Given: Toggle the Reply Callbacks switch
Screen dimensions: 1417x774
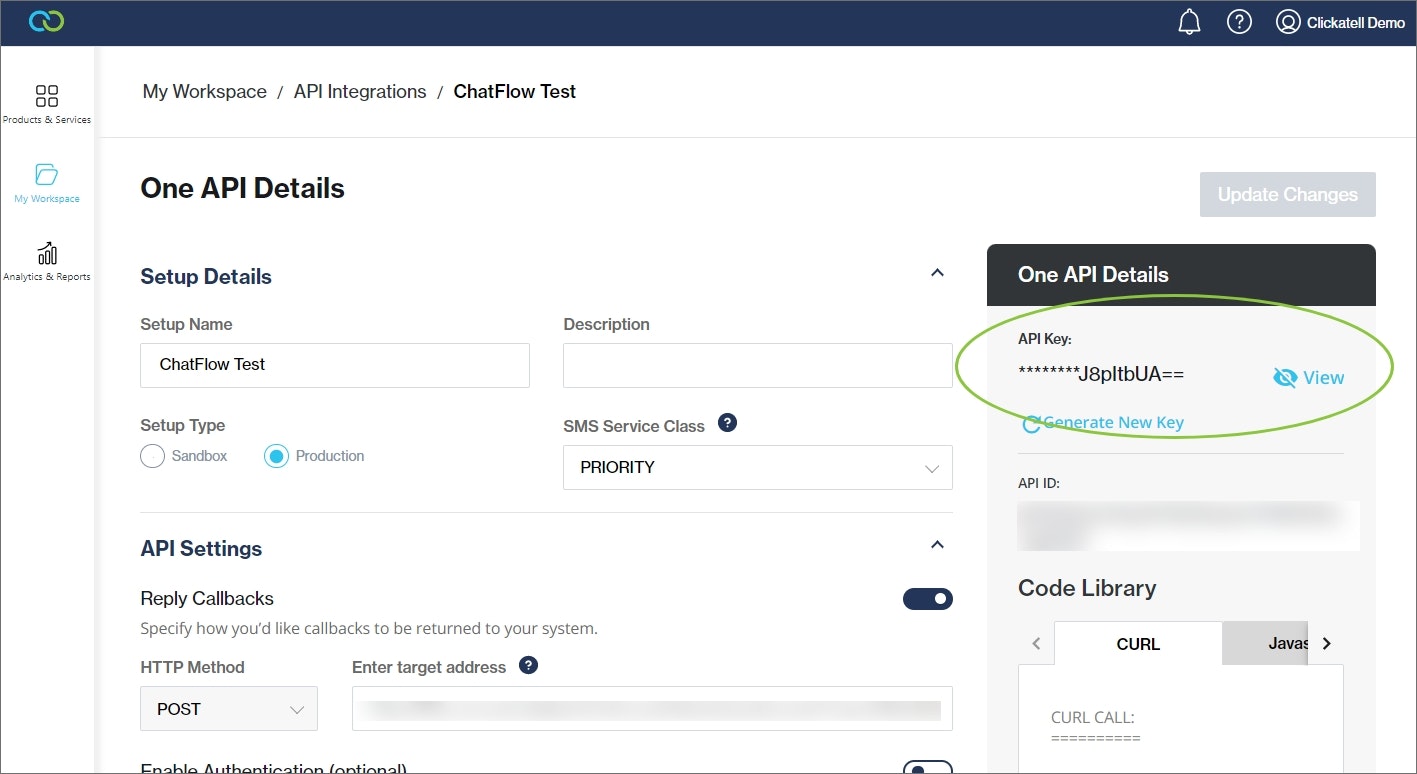Looking at the screenshot, I should [x=927, y=599].
